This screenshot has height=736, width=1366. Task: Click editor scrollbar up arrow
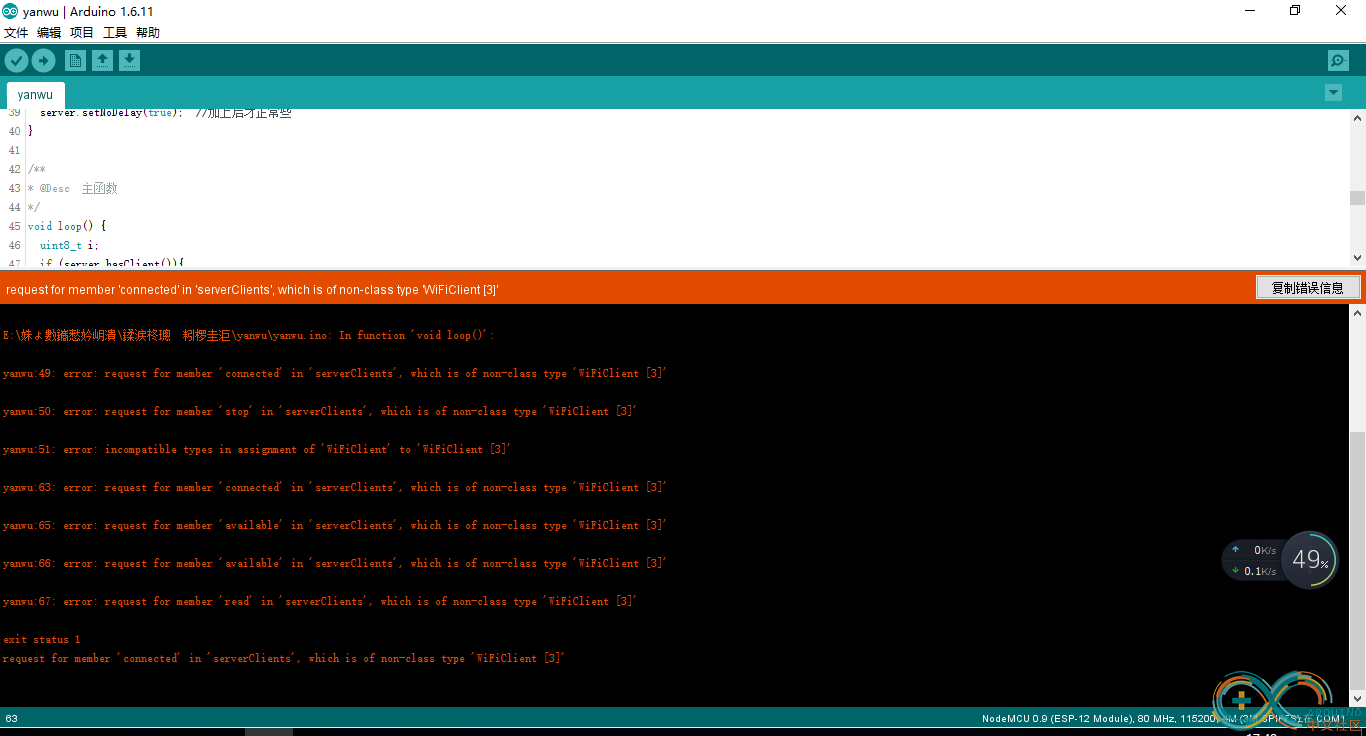(1357, 117)
